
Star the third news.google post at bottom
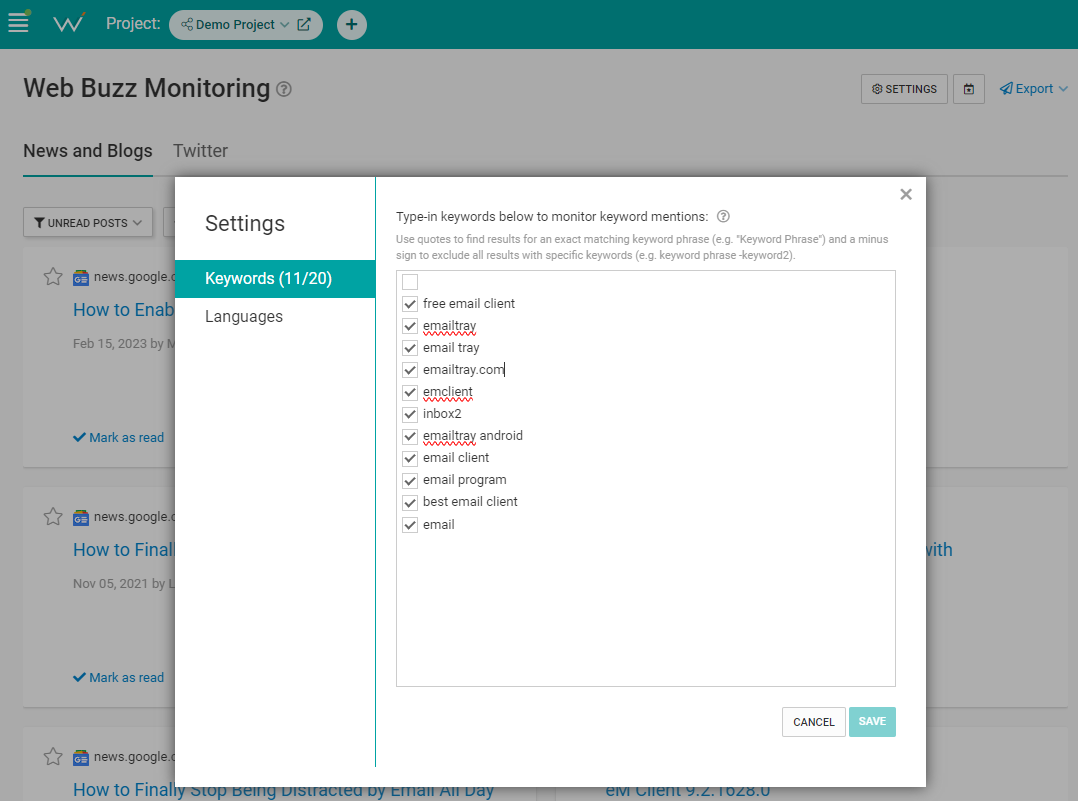coord(53,757)
